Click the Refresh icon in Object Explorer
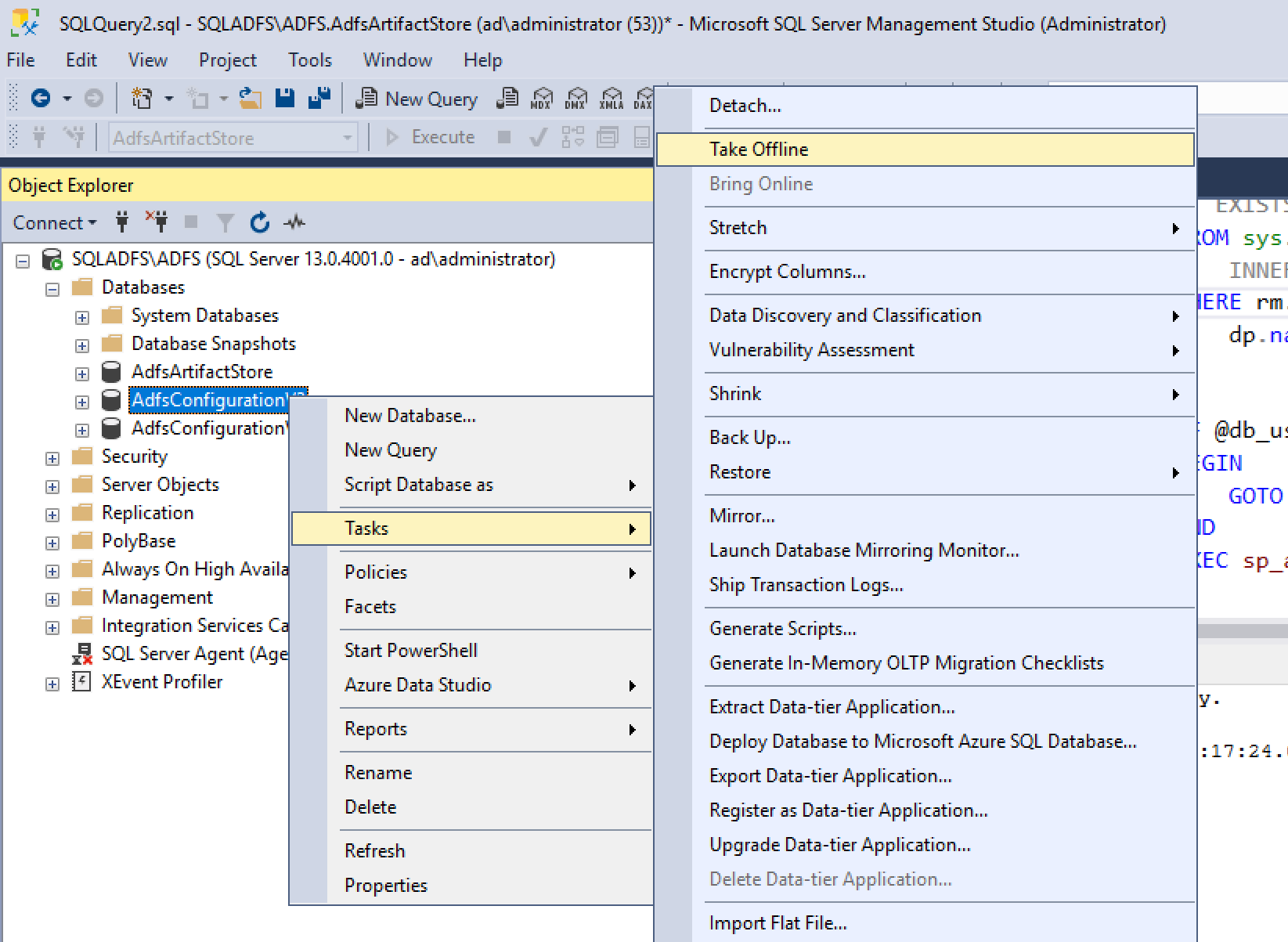Viewport: 1288px width, 942px height. 260,222
